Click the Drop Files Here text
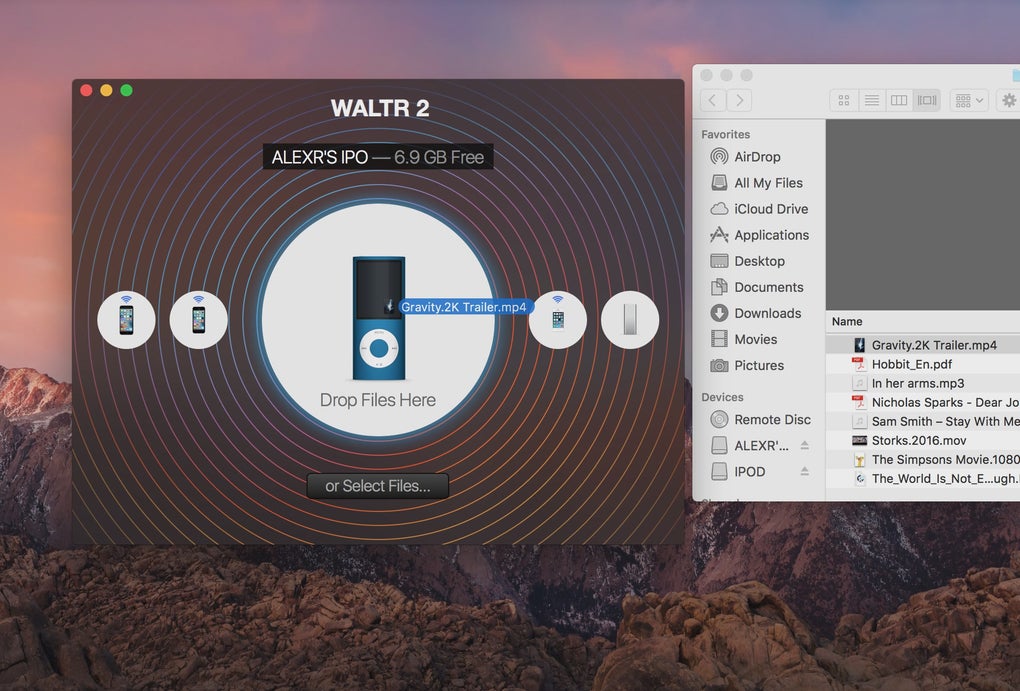1020x691 pixels. coord(378,400)
